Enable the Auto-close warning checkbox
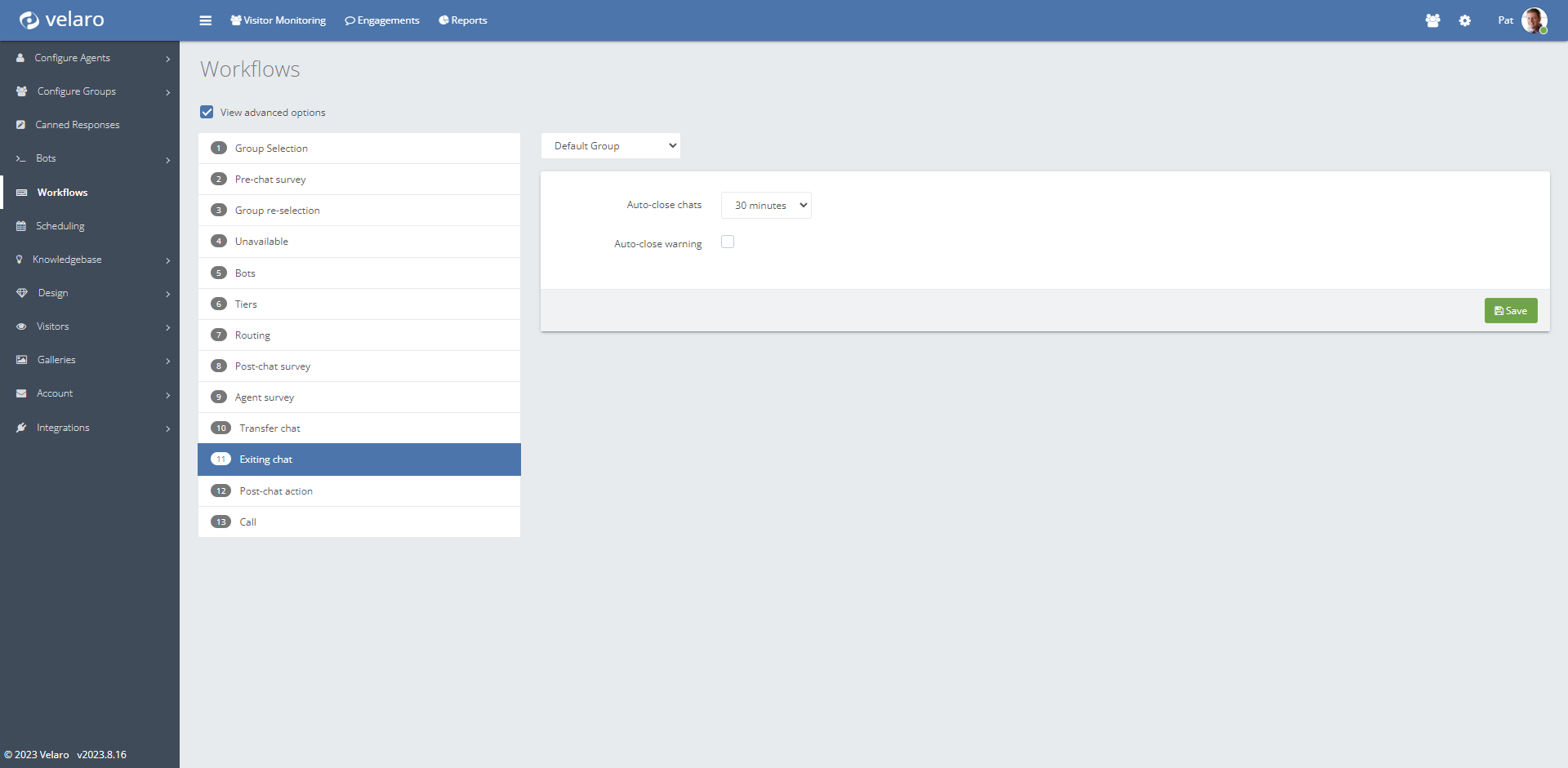The height and width of the screenshot is (768, 1568). point(728,242)
